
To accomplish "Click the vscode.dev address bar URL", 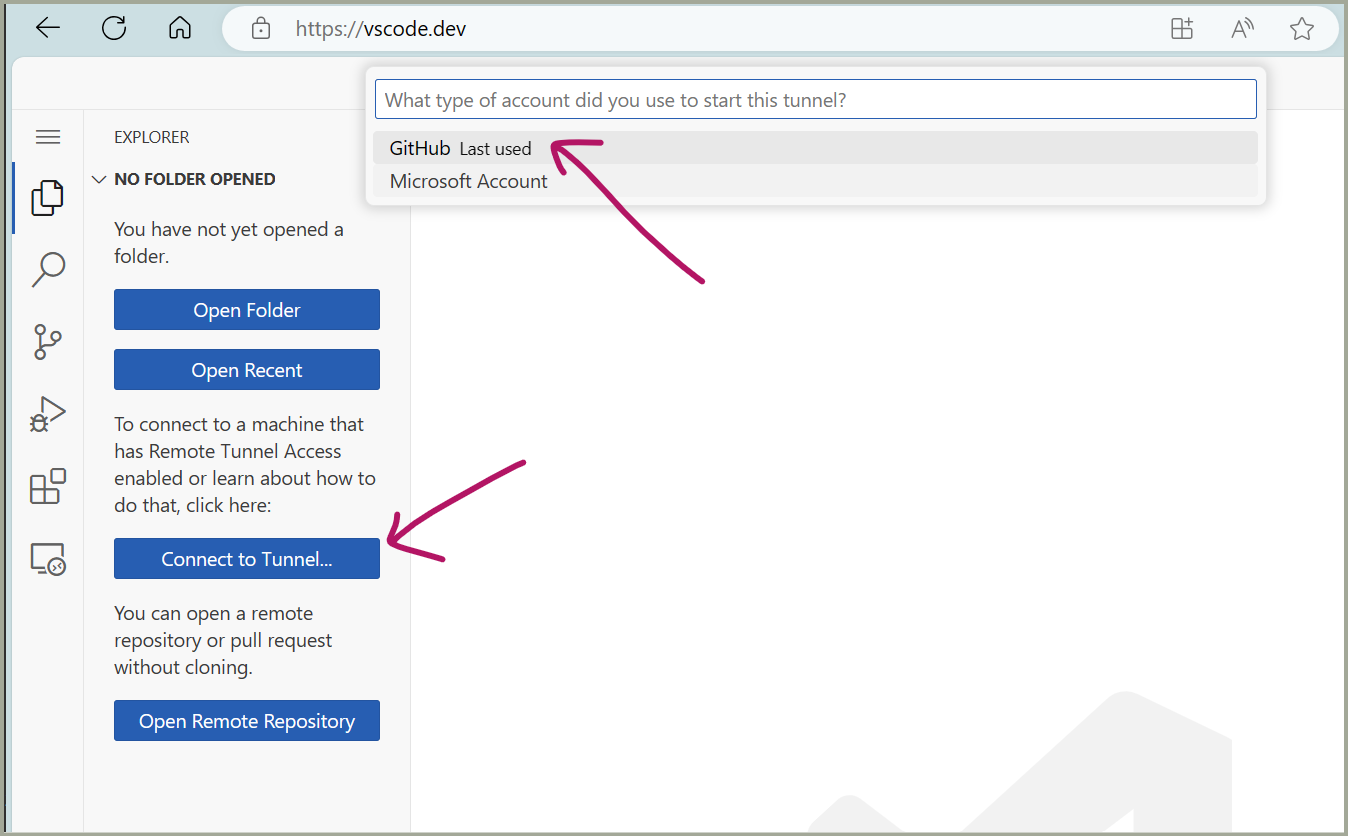I will click(x=381, y=29).
